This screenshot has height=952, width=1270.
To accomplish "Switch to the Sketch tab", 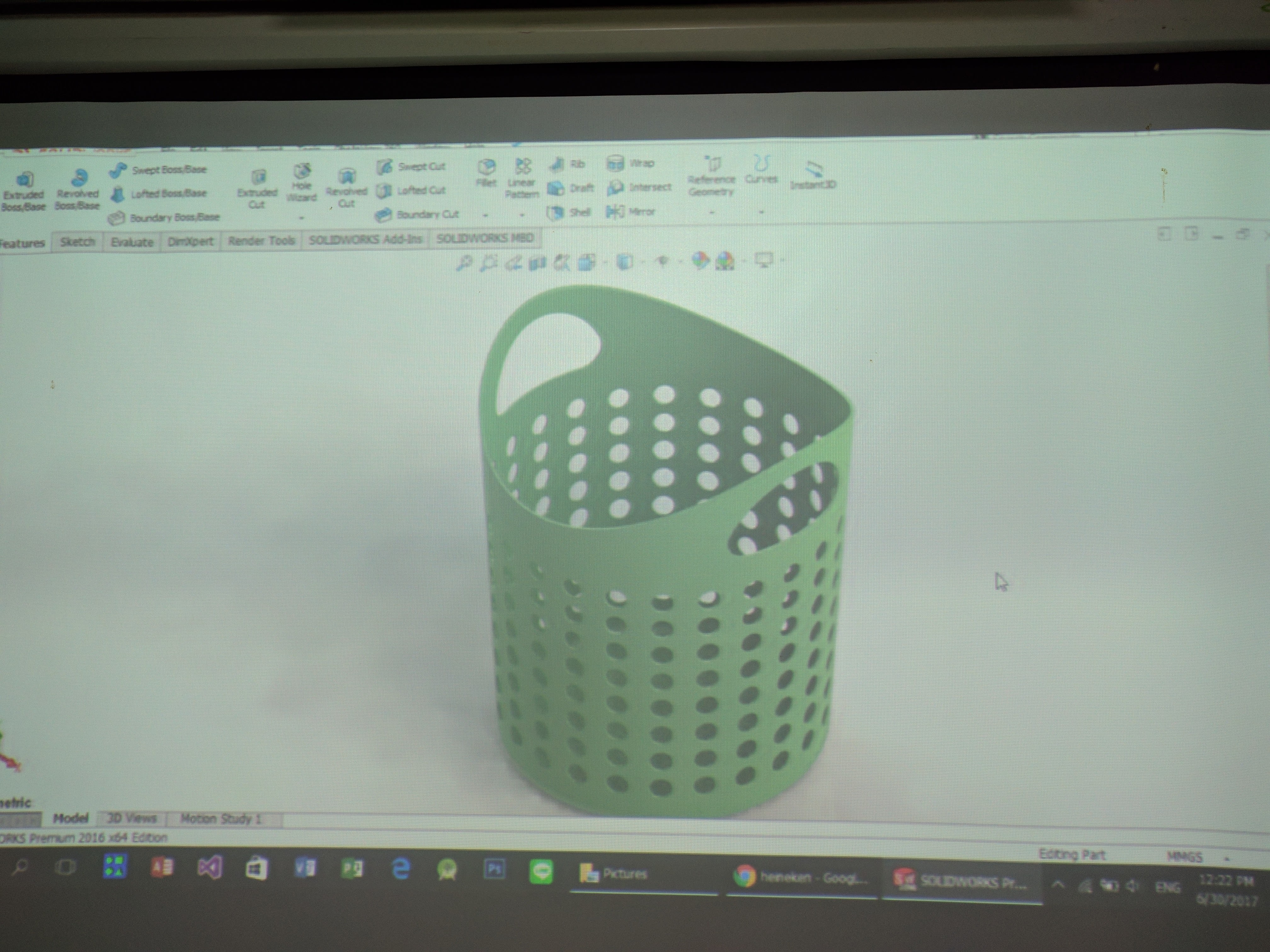I will point(77,241).
